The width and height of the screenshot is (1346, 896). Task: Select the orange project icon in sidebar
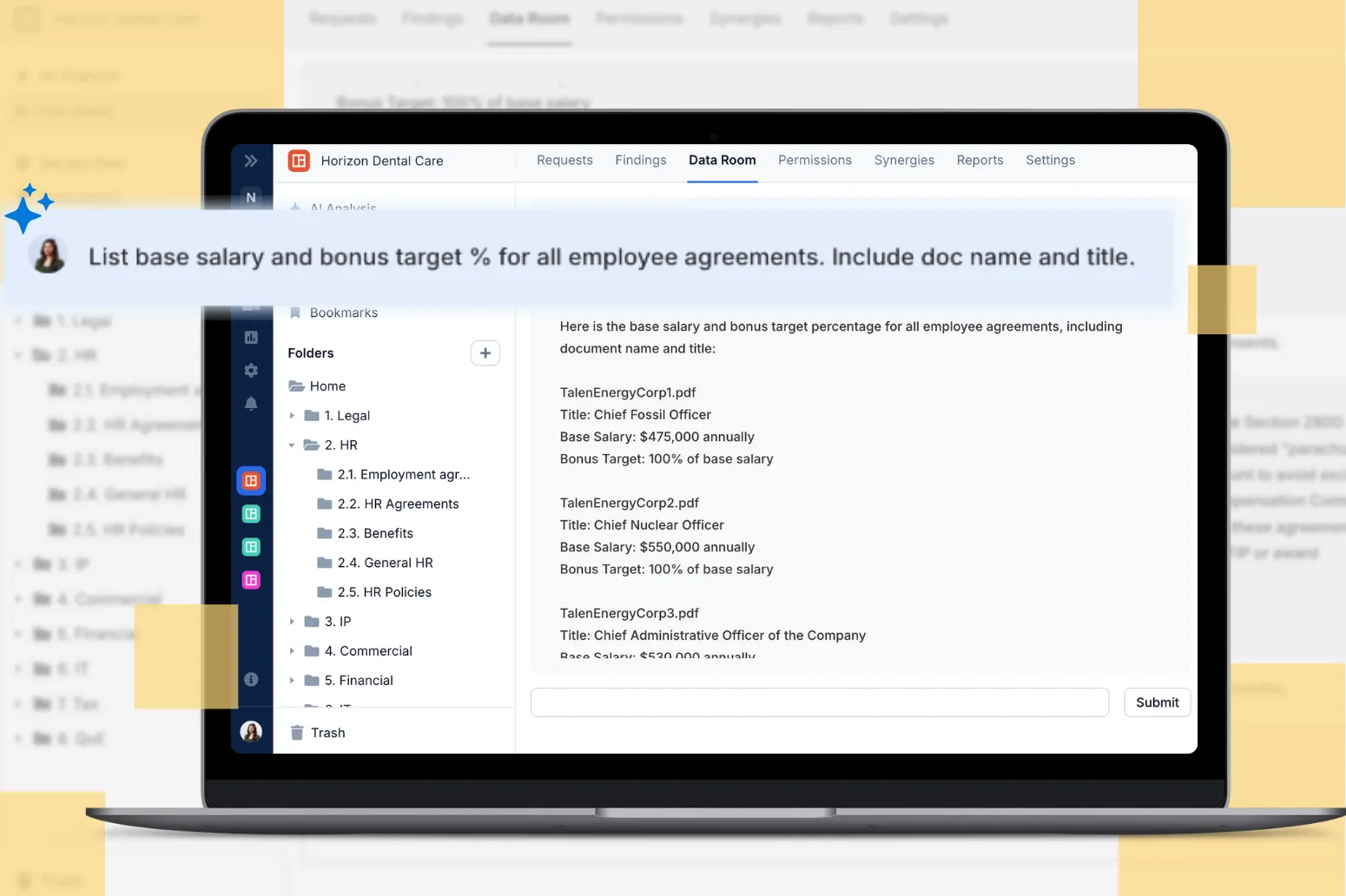(x=251, y=480)
